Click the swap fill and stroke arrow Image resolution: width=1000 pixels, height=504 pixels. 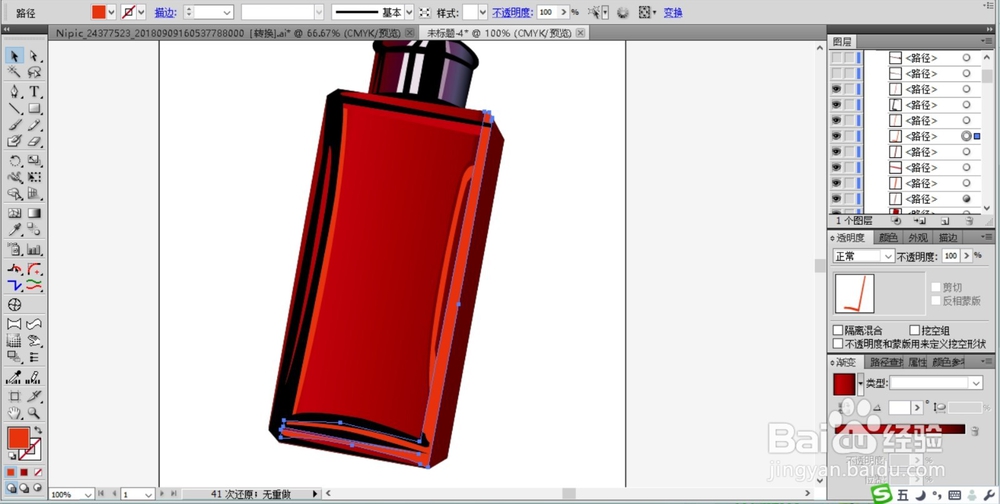click(38, 431)
